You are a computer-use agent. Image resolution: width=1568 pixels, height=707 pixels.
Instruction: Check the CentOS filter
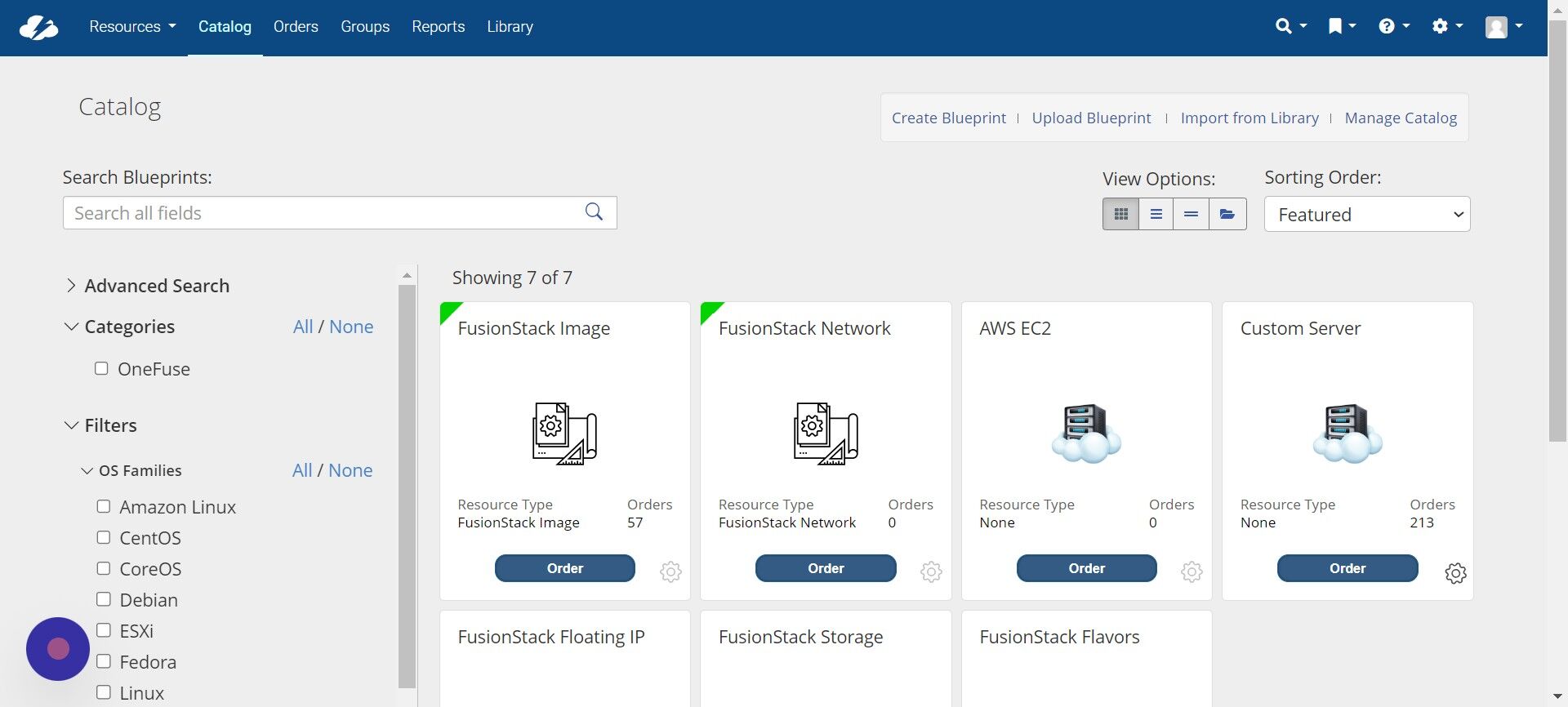coord(104,537)
